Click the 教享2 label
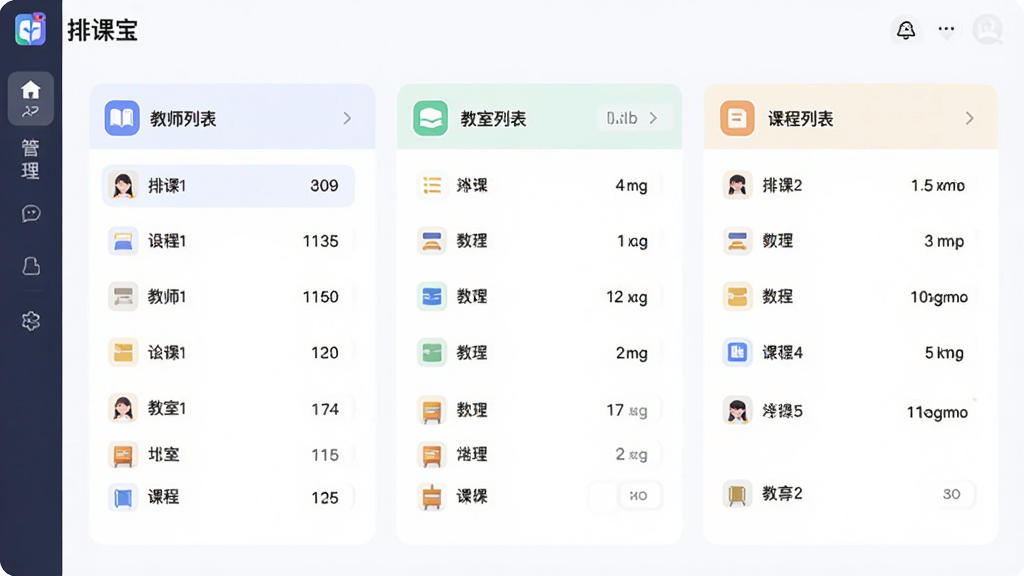Screen dimensions: 1024x576 pos(782,494)
